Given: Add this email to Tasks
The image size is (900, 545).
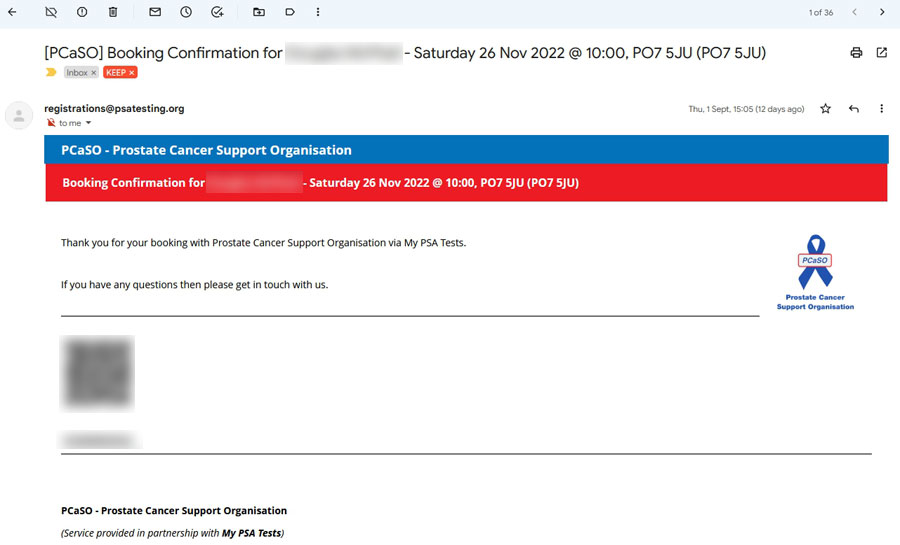Looking at the screenshot, I should (217, 12).
